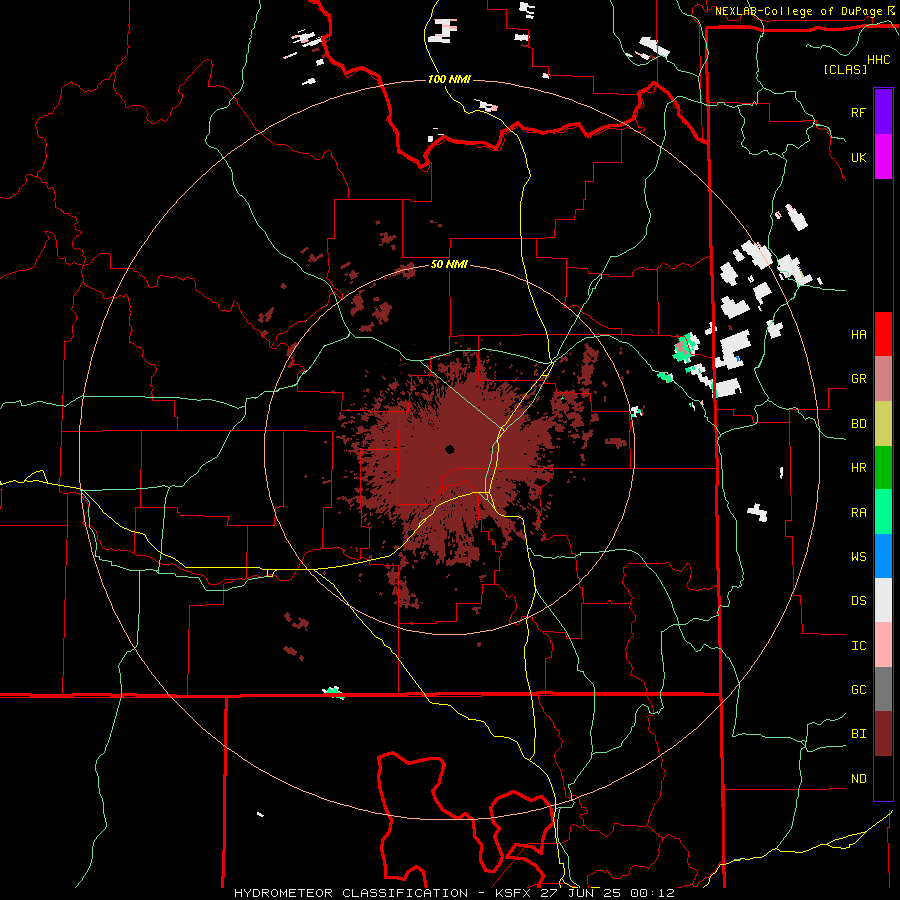Click the BI brown legend swatch
This screenshot has width=900, height=900.
(x=883, y=734)
